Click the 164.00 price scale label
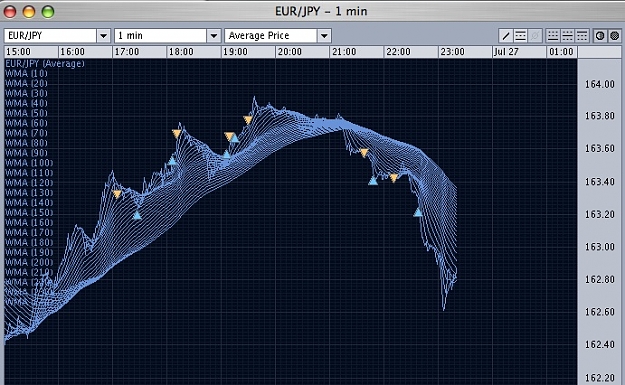625x385 pixels. click(599, 84)
